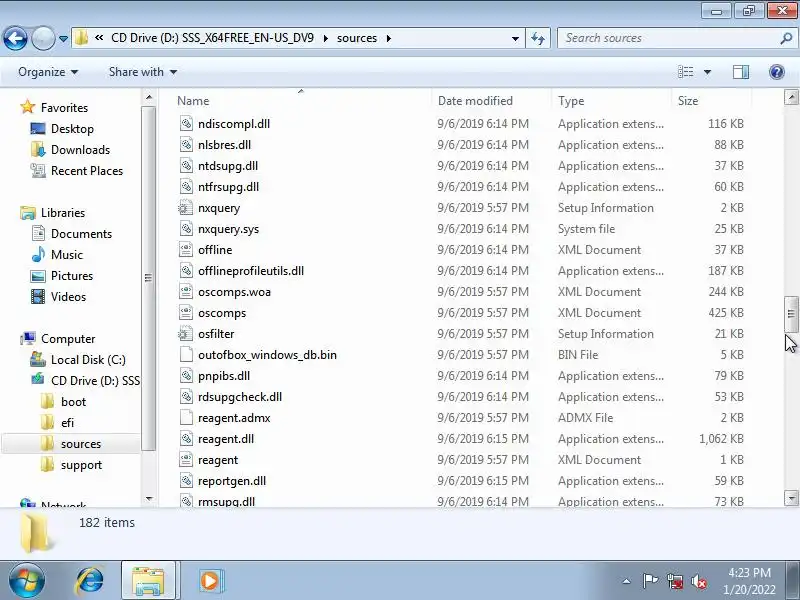Select the reagent XML document icon
The width and height of the screenshot is (800, 600).
click(186, 460)
